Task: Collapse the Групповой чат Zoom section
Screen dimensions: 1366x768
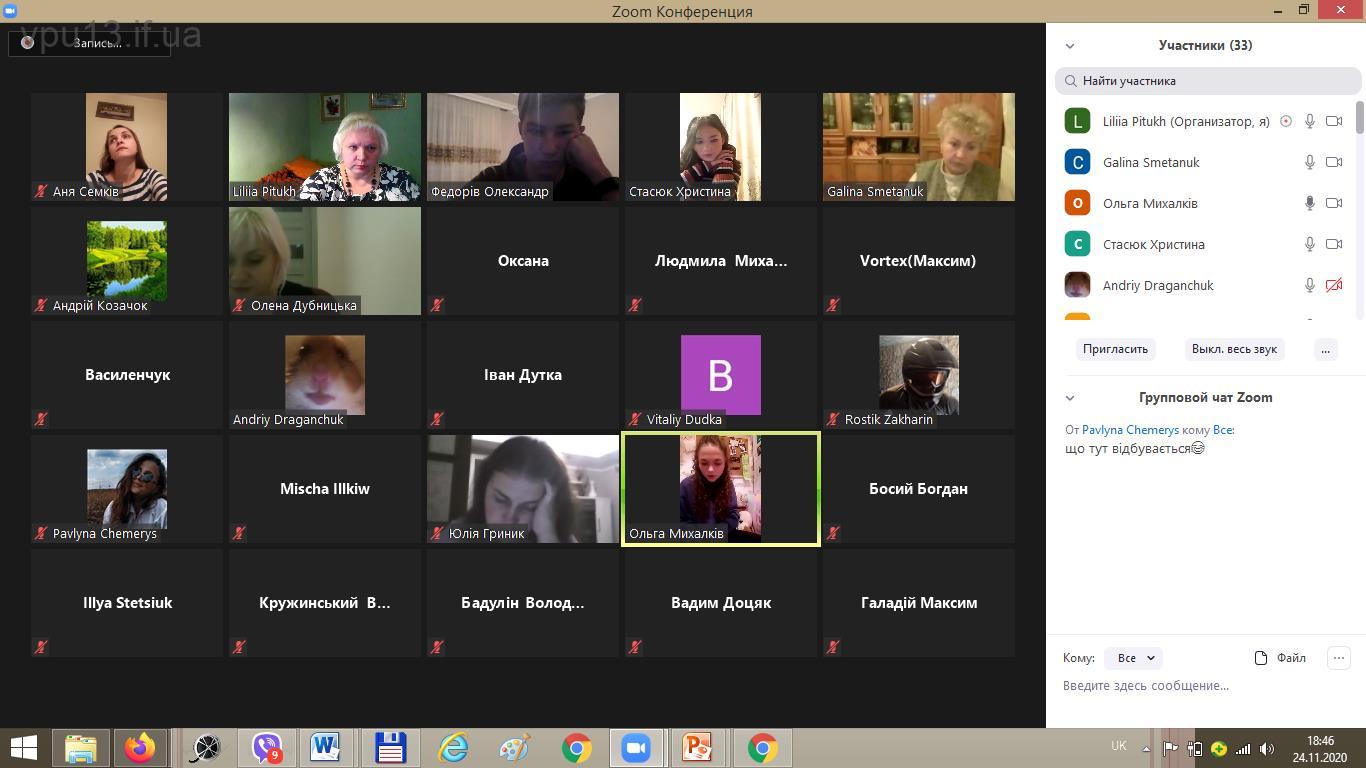Action: point(1070,398)
